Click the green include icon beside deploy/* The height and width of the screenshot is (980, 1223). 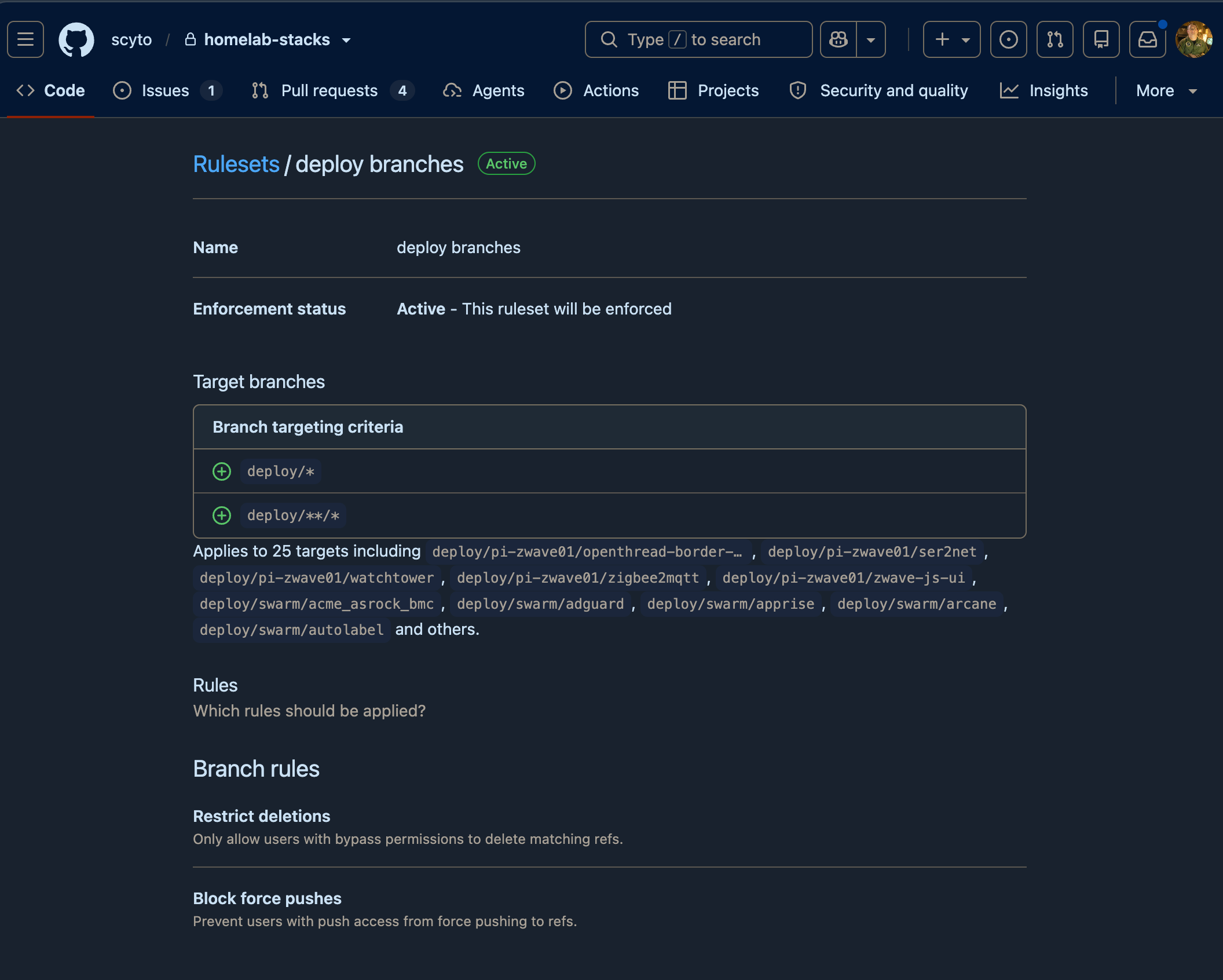(222, 471)
